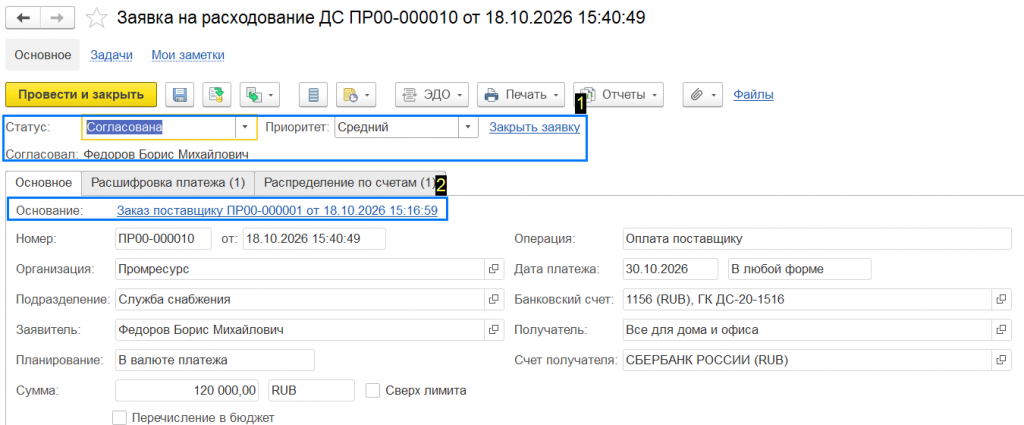
Task: Open the reminder/schedule dropdown button
Action: click(357, 95)
